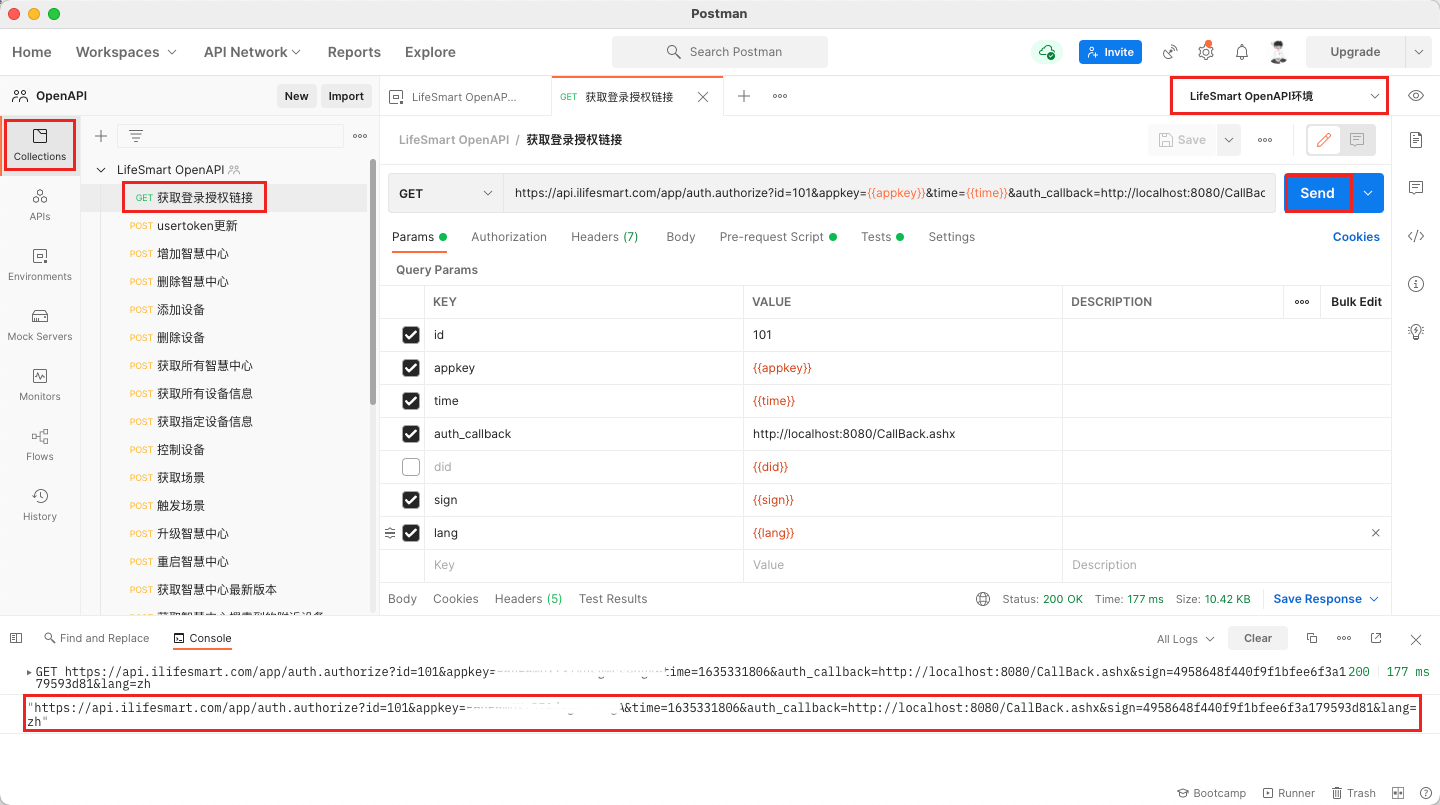The height and width of the screenshot is (805, 1440).
Task: Open the Collections sidebar panel
Action: pyautogui.click(x=40, y=146)
